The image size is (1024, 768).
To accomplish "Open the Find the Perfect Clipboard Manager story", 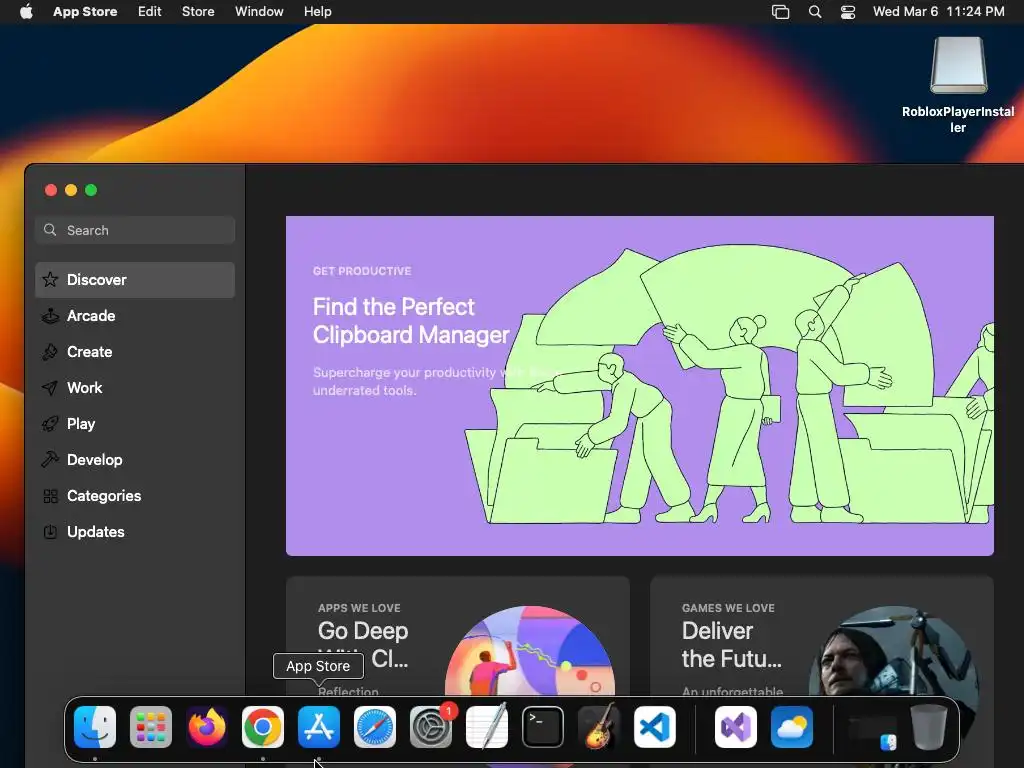I will (x=640, y=386).
